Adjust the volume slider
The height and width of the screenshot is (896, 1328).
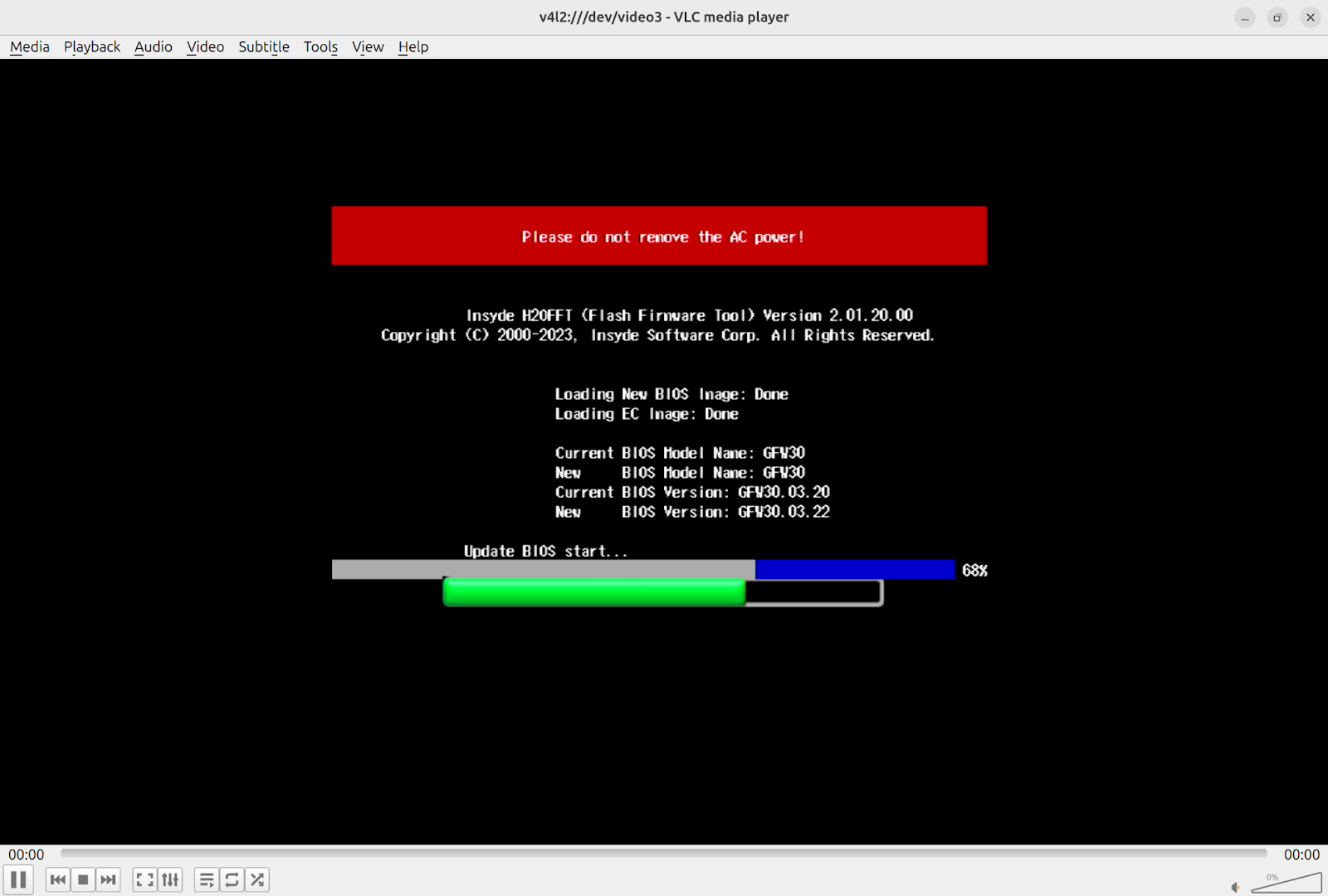1286,883
